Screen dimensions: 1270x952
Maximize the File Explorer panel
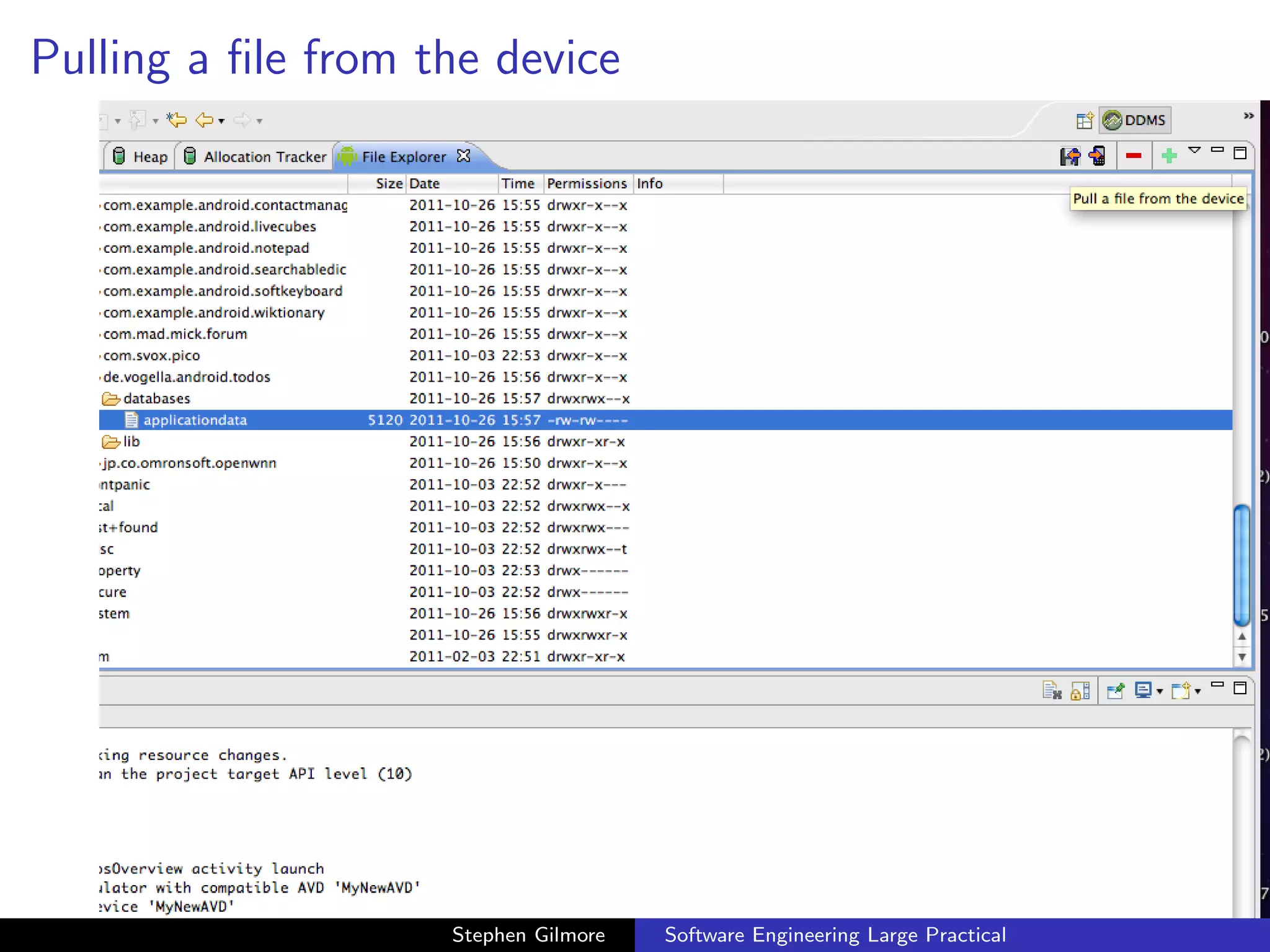click(x=1240, y=153)
